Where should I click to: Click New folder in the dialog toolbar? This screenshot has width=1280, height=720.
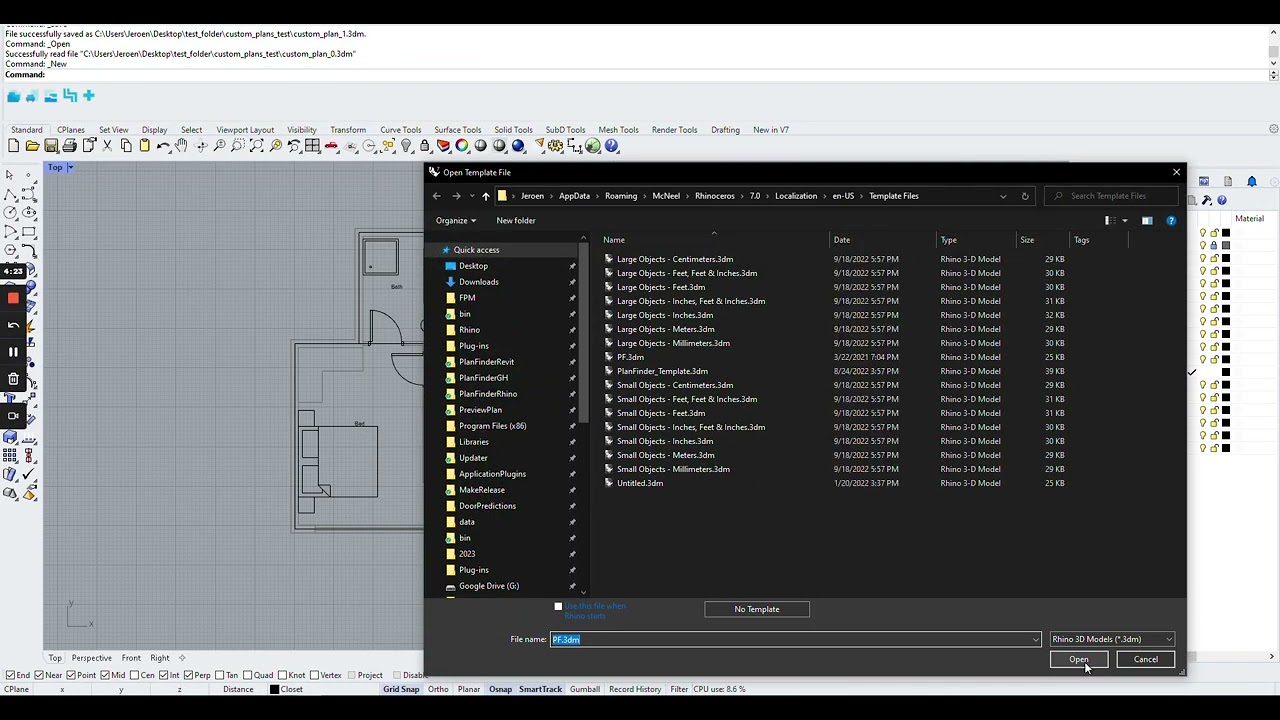pos(516,221)
